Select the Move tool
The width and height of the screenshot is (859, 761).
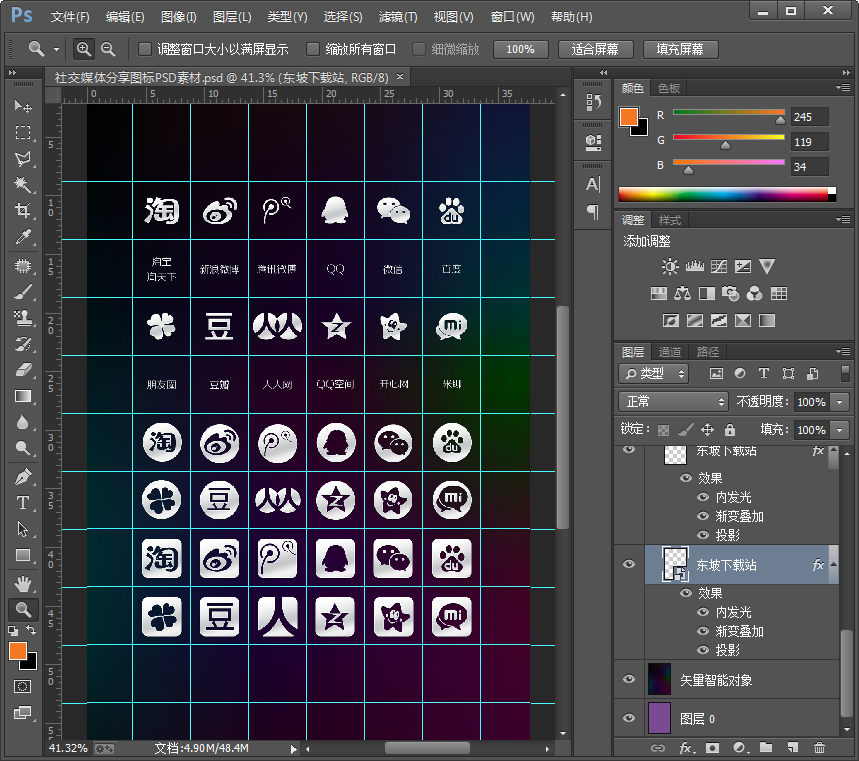click(23, 106)
